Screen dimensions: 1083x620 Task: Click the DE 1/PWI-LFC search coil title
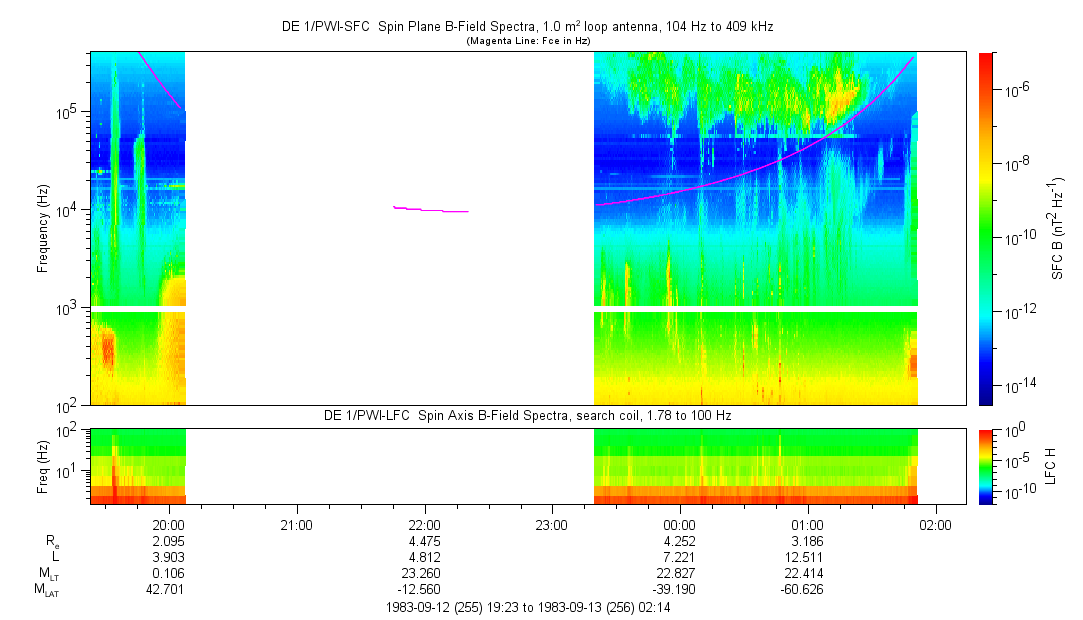point(527,415)
